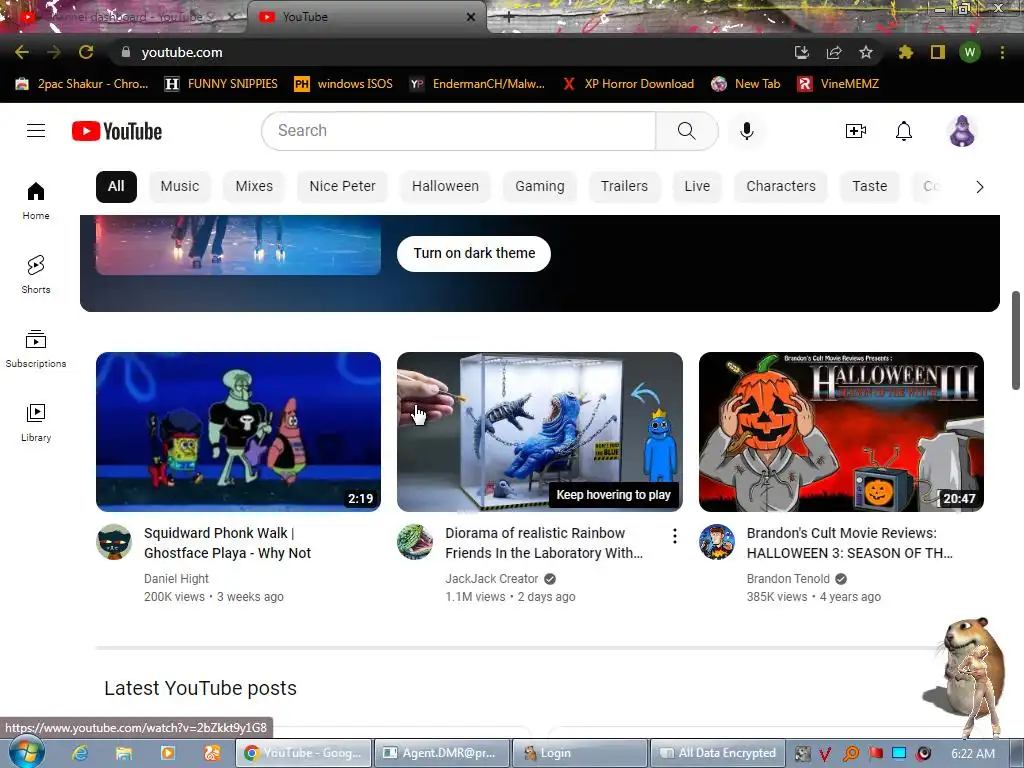Open Squidward Phonk Walk video title
Screen dimensions: 1024x768
pos(227,543)
